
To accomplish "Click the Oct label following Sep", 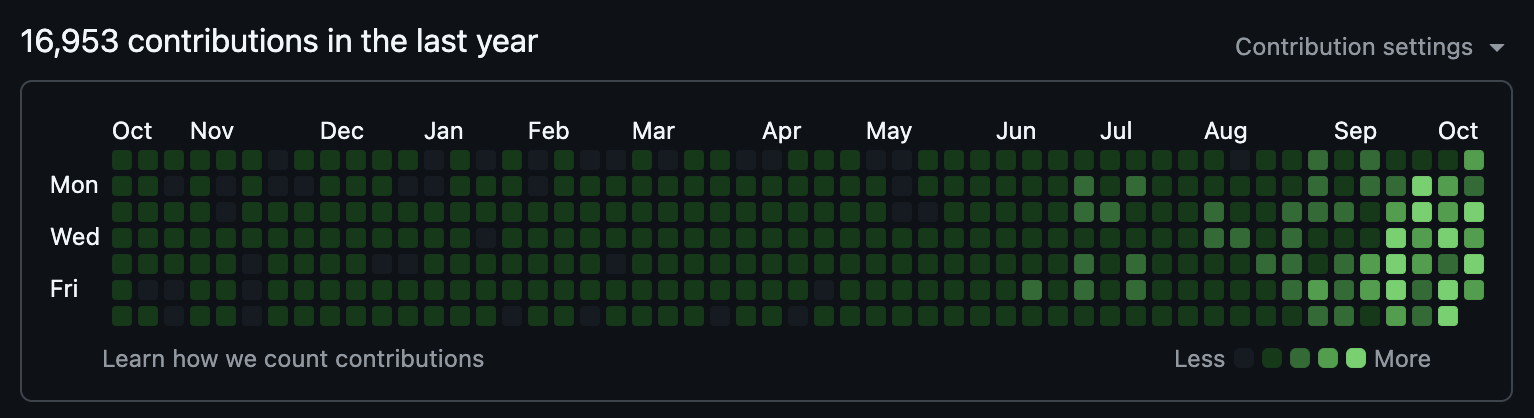I will [x=1458, y=131].
